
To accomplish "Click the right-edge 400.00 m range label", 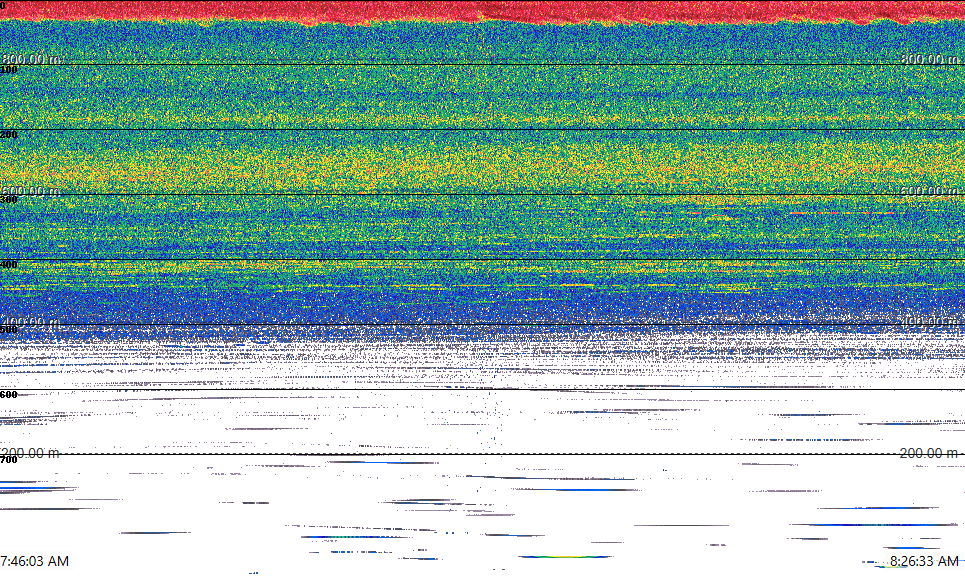I will tap(929, 322).
